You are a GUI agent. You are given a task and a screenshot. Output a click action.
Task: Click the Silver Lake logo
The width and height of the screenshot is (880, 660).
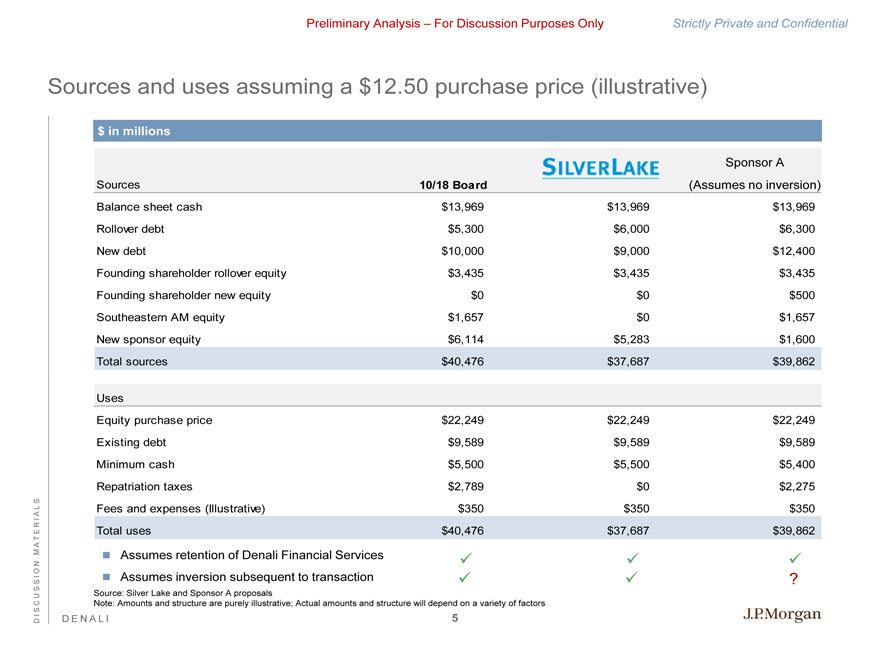[x=600, y=168]
